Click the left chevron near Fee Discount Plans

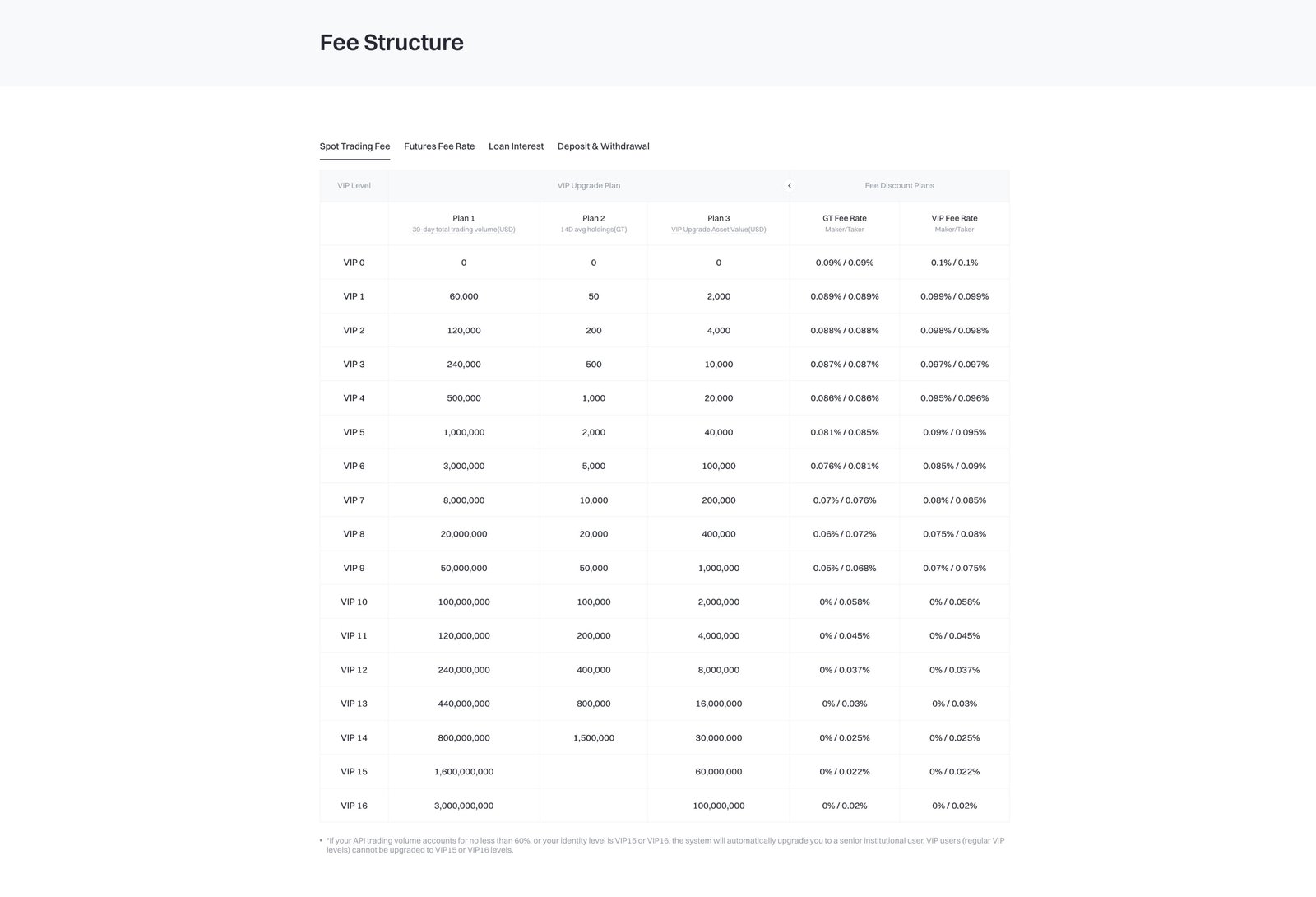point(790,185)
